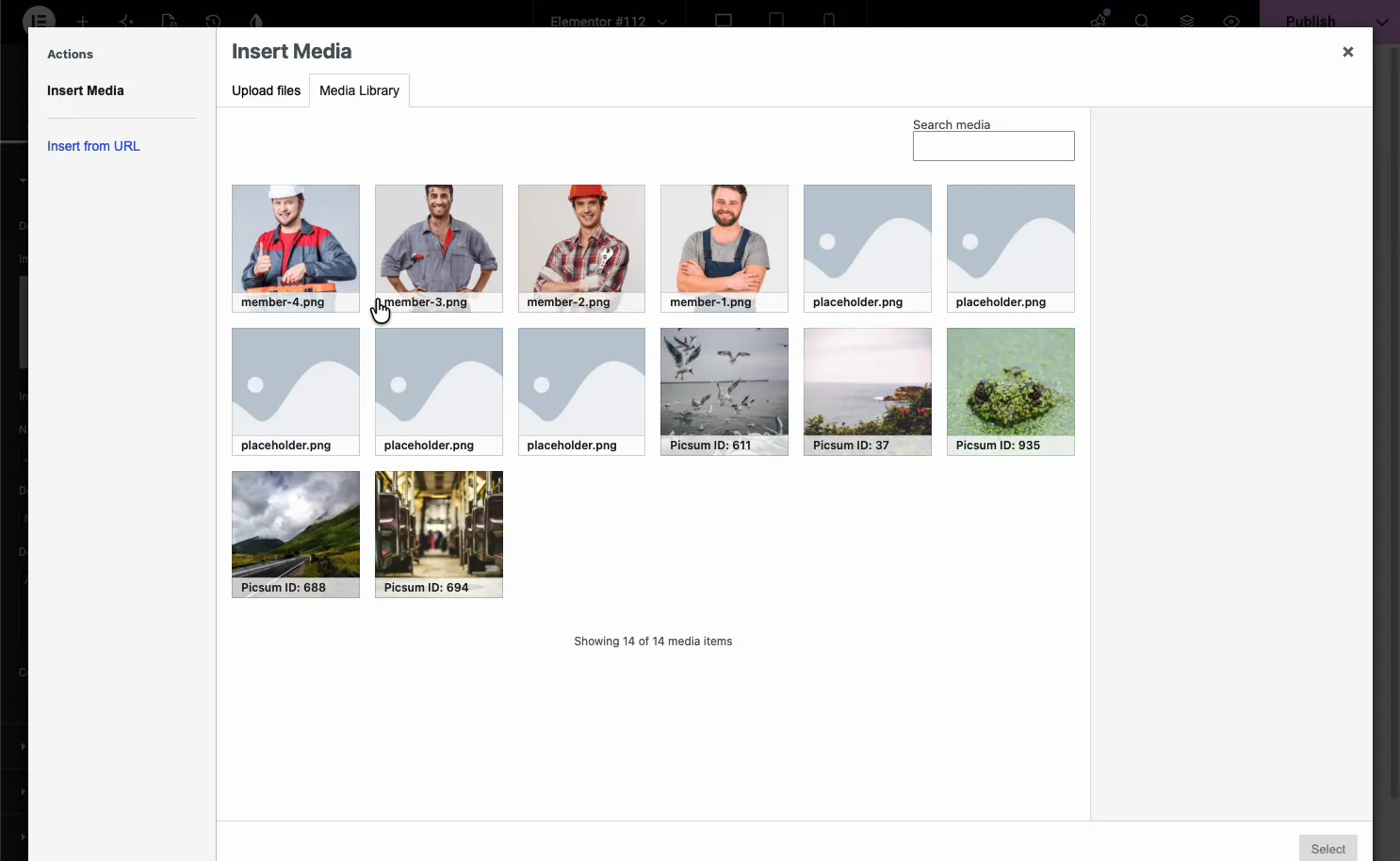Viewport: 1400px width, 861px height.
Task: Open the Media Library tab
Action: [360, 90]
